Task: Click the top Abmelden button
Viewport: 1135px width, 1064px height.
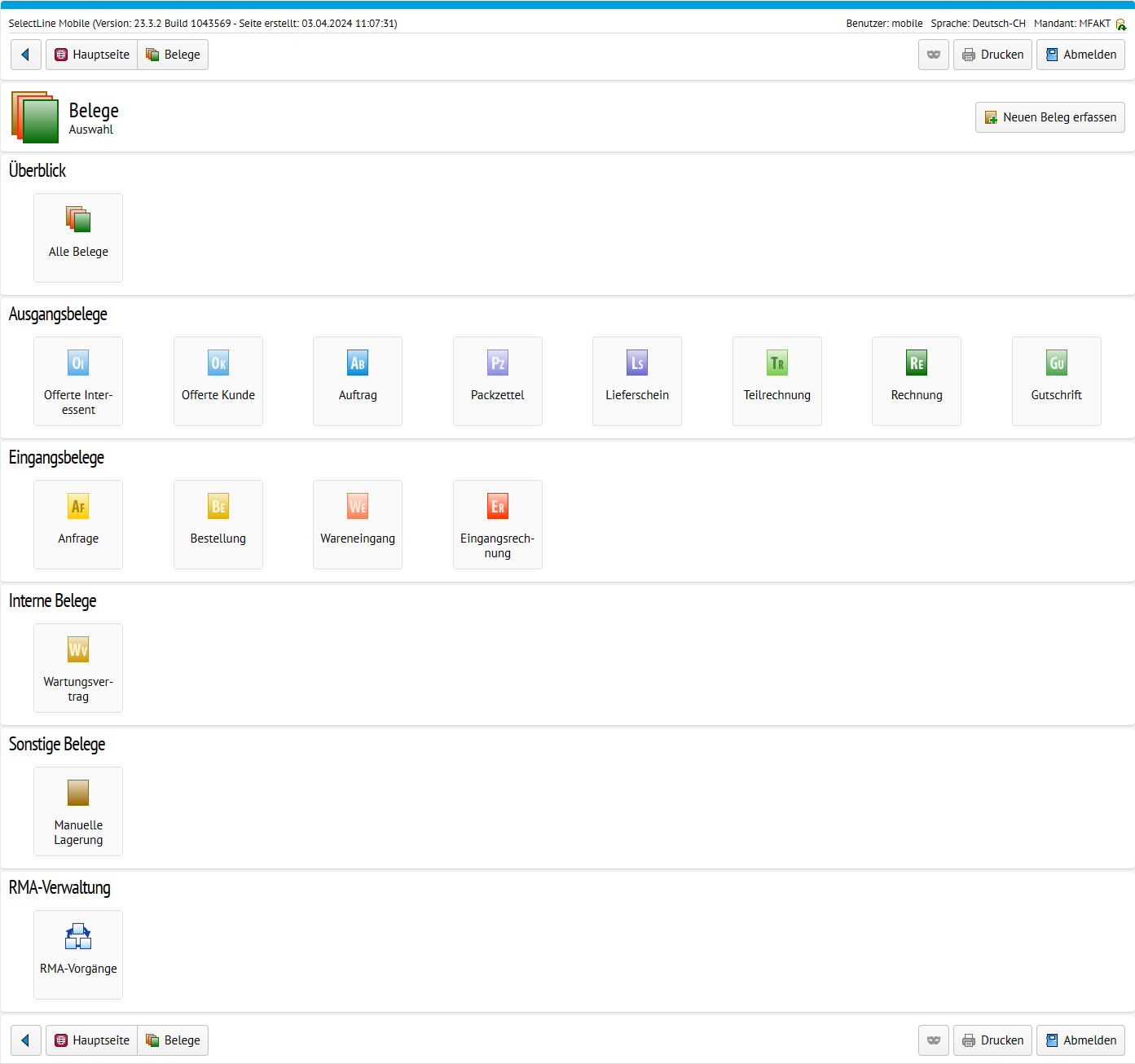Action: (x=1080, y=55)
